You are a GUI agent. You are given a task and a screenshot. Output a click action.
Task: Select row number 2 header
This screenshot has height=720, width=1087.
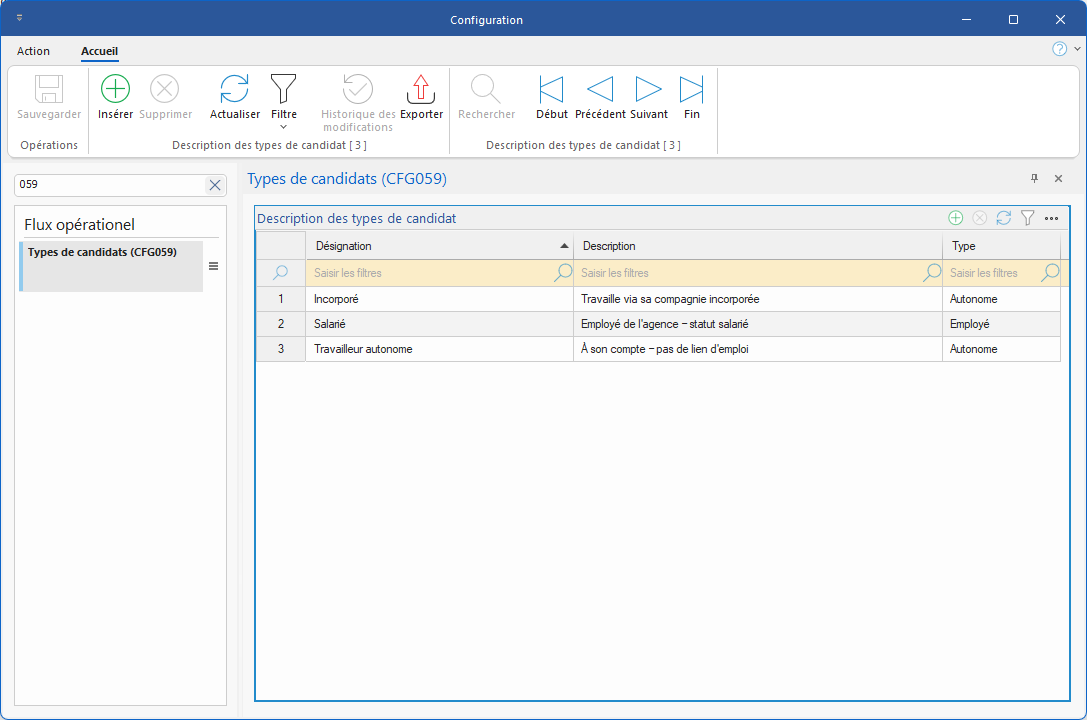(281, 324)
